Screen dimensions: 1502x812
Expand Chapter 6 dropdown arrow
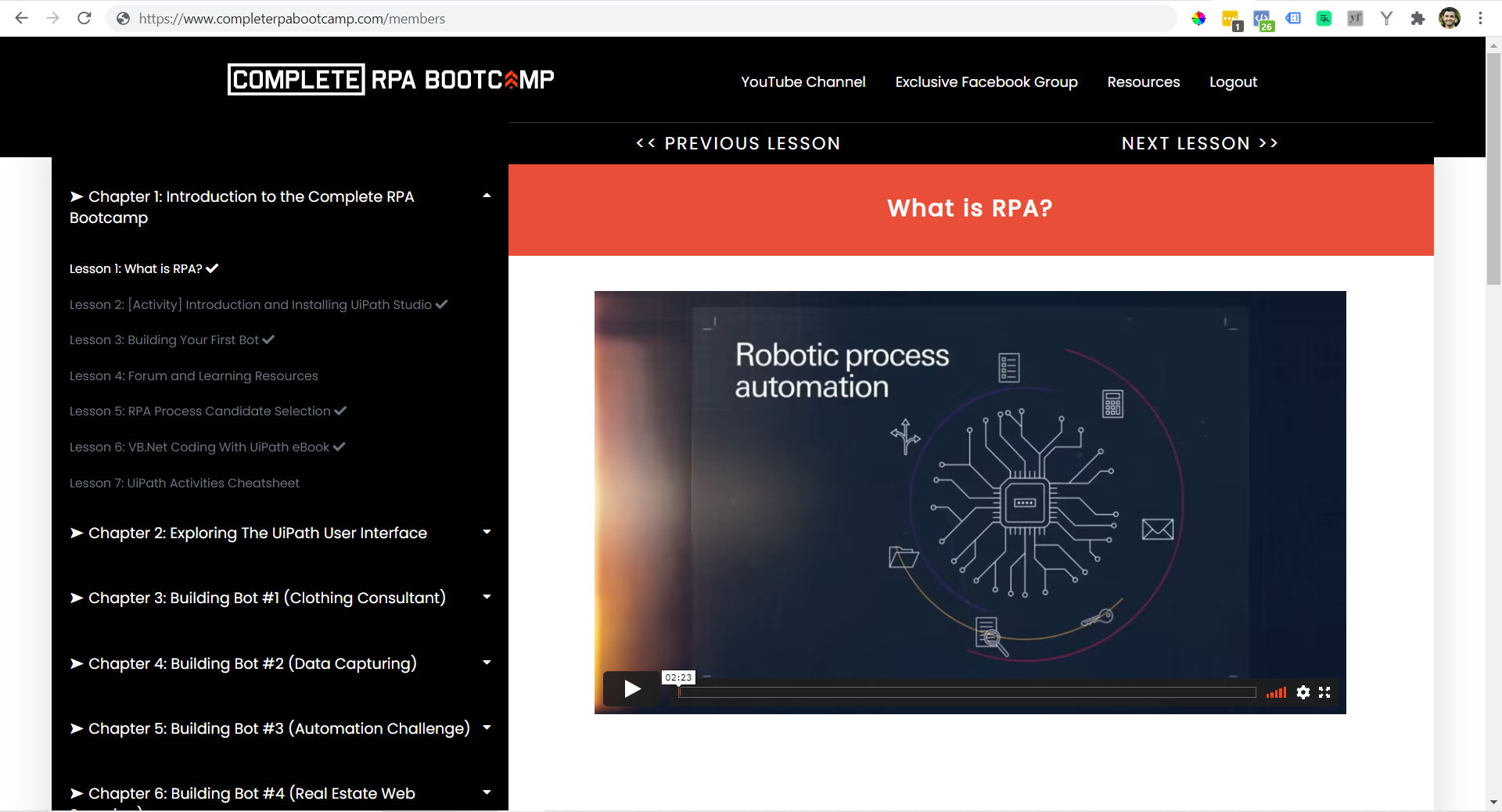(487, 792)
